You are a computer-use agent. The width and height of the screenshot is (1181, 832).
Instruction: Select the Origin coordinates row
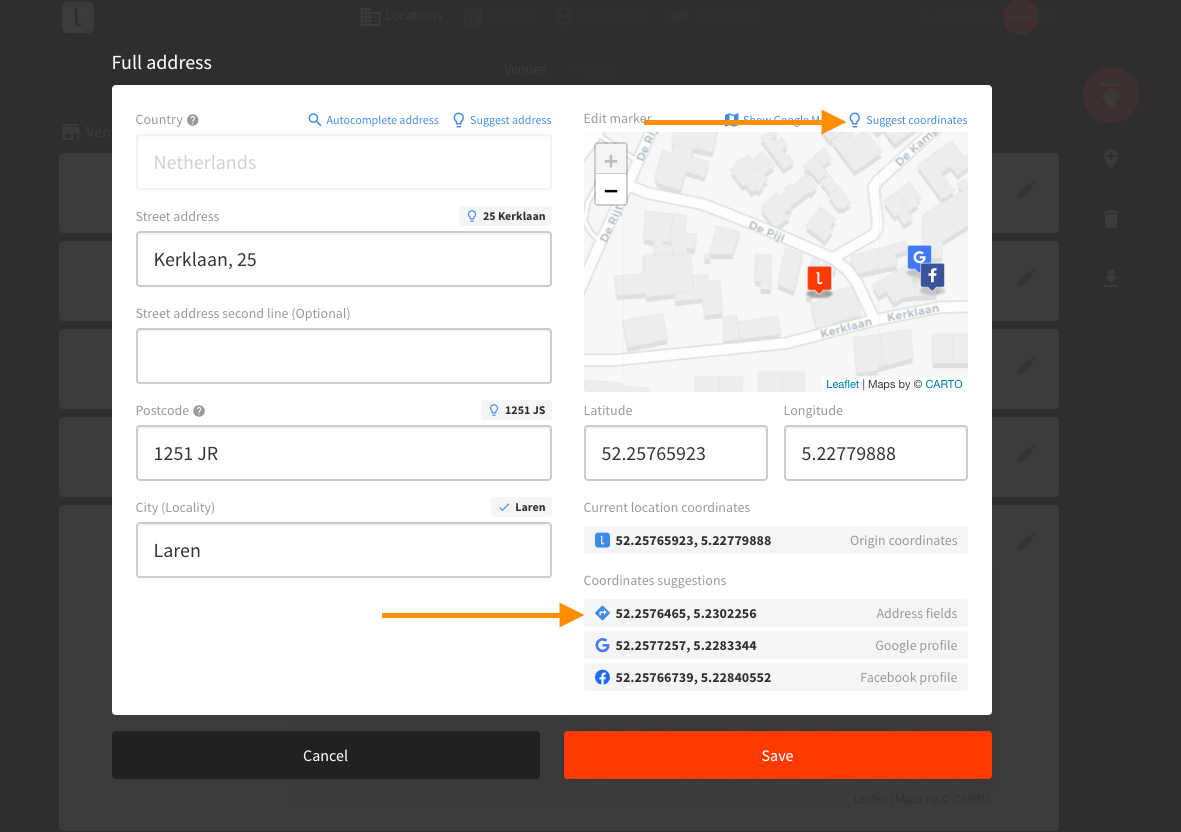tap(776, 541)
